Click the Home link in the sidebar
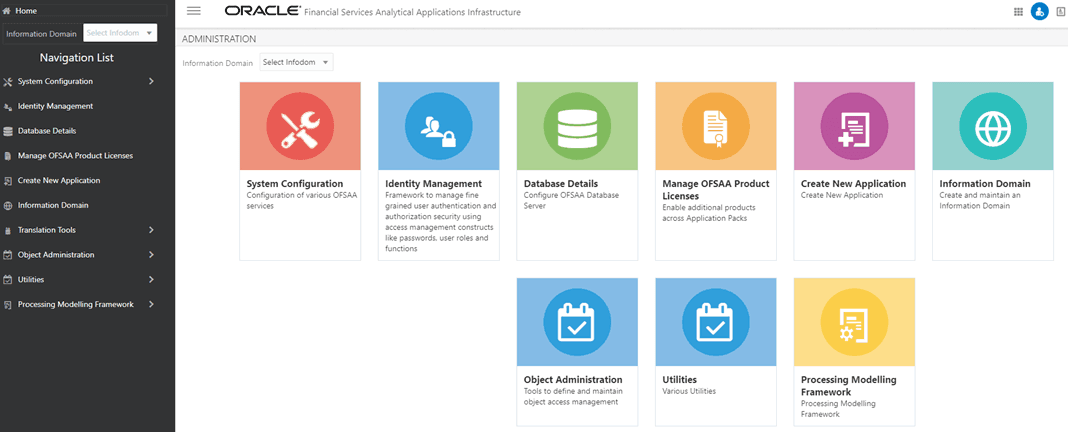 26,11
